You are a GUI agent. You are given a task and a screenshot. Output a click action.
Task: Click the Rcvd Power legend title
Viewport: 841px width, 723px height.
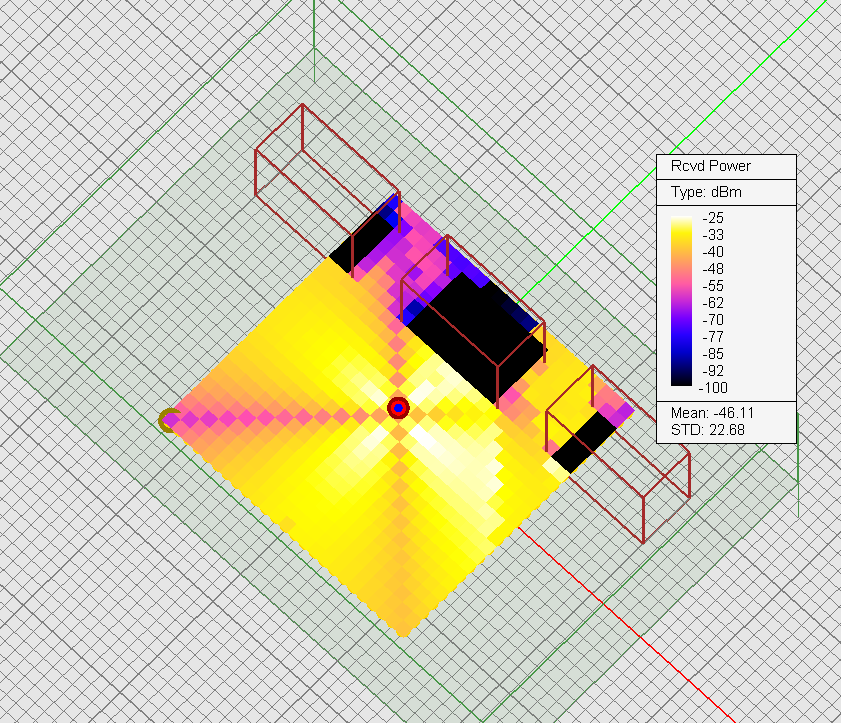[712, 166]
